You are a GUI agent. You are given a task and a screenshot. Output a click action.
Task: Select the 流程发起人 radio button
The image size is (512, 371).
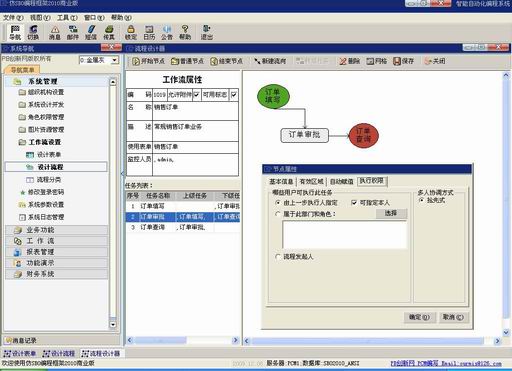pyautogui.click(x=278, y=257)
